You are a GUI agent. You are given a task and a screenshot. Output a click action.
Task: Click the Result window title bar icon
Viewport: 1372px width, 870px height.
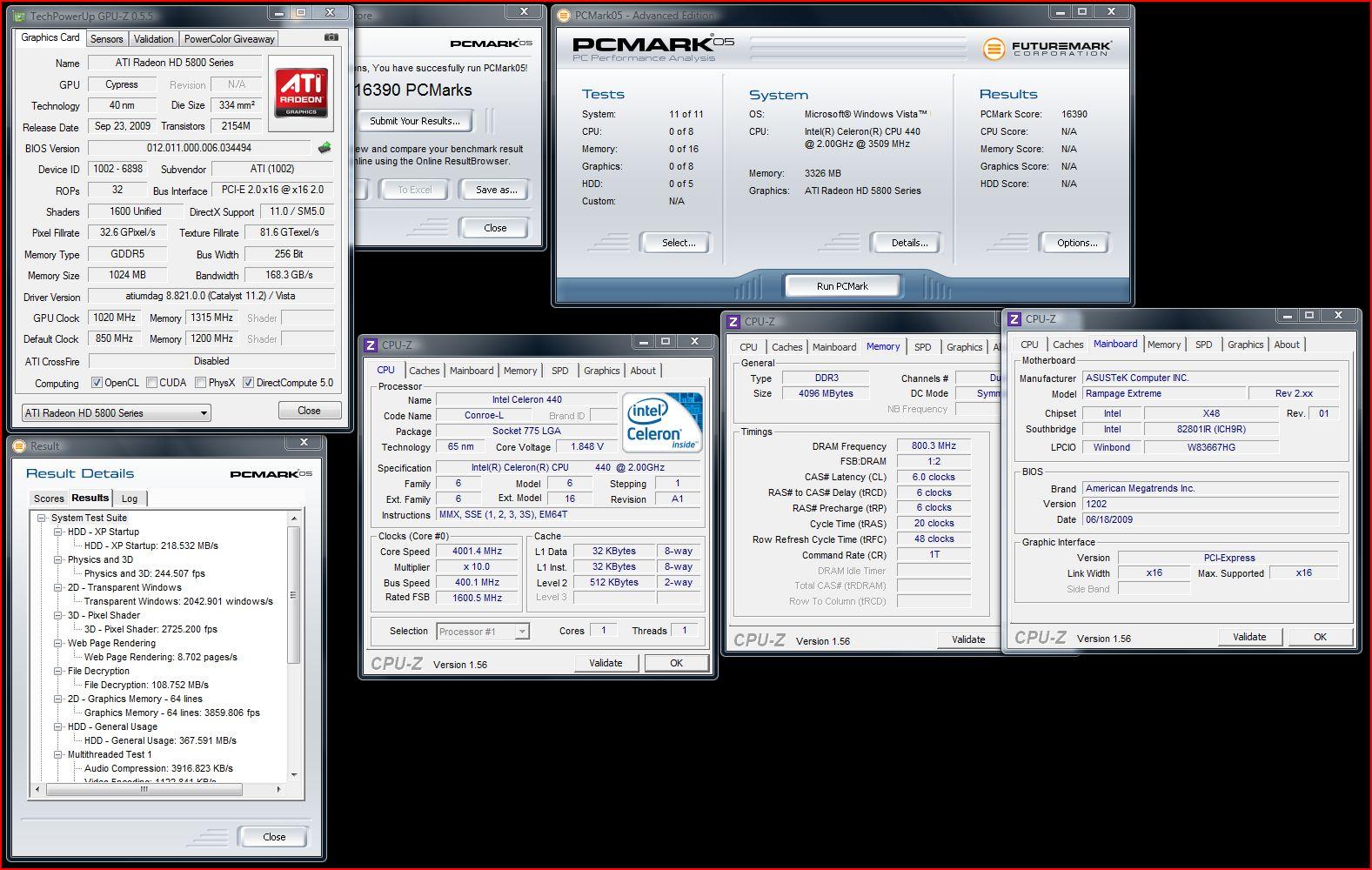click(x=20, y=445)
